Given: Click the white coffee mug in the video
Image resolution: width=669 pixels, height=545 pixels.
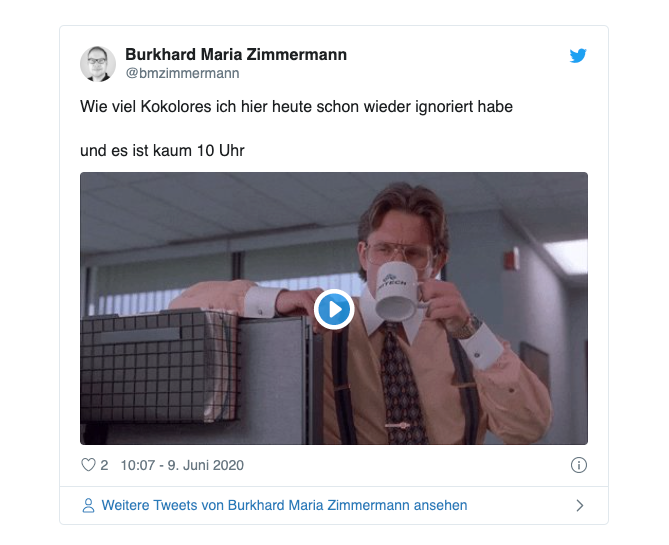Looking at the screenshot, I should point(397,291).
